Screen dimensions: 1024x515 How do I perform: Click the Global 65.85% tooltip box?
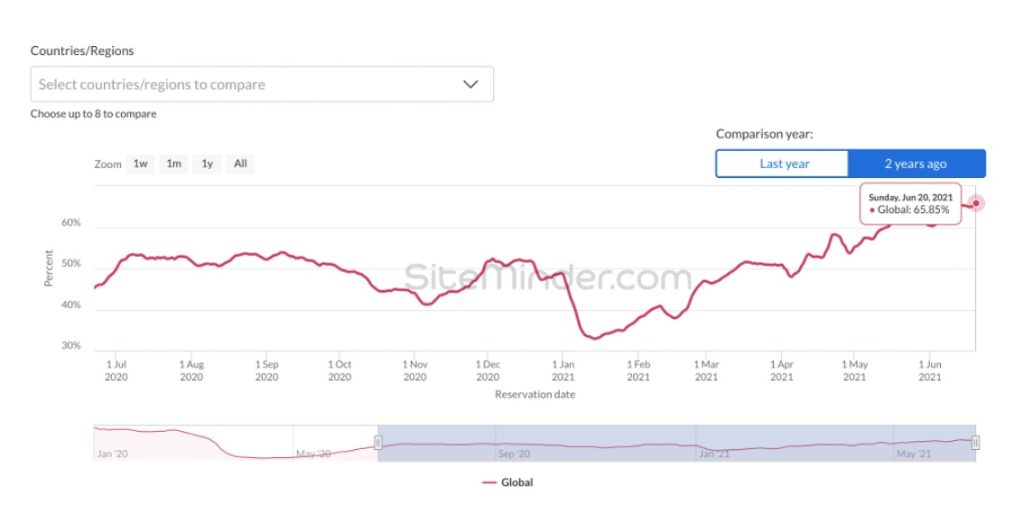click(910, 204)
